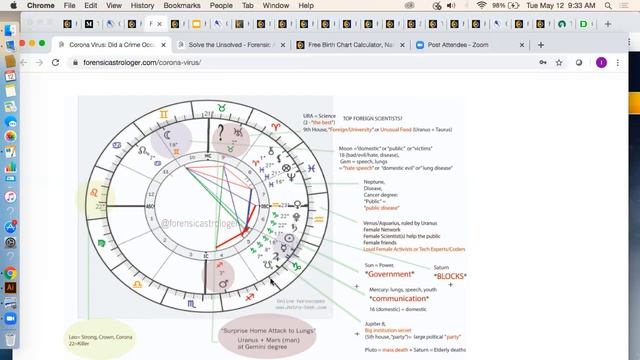Viewport: 640px width, 360px height.
Task: Open the Chrome application menu
Action: (40, 5)
